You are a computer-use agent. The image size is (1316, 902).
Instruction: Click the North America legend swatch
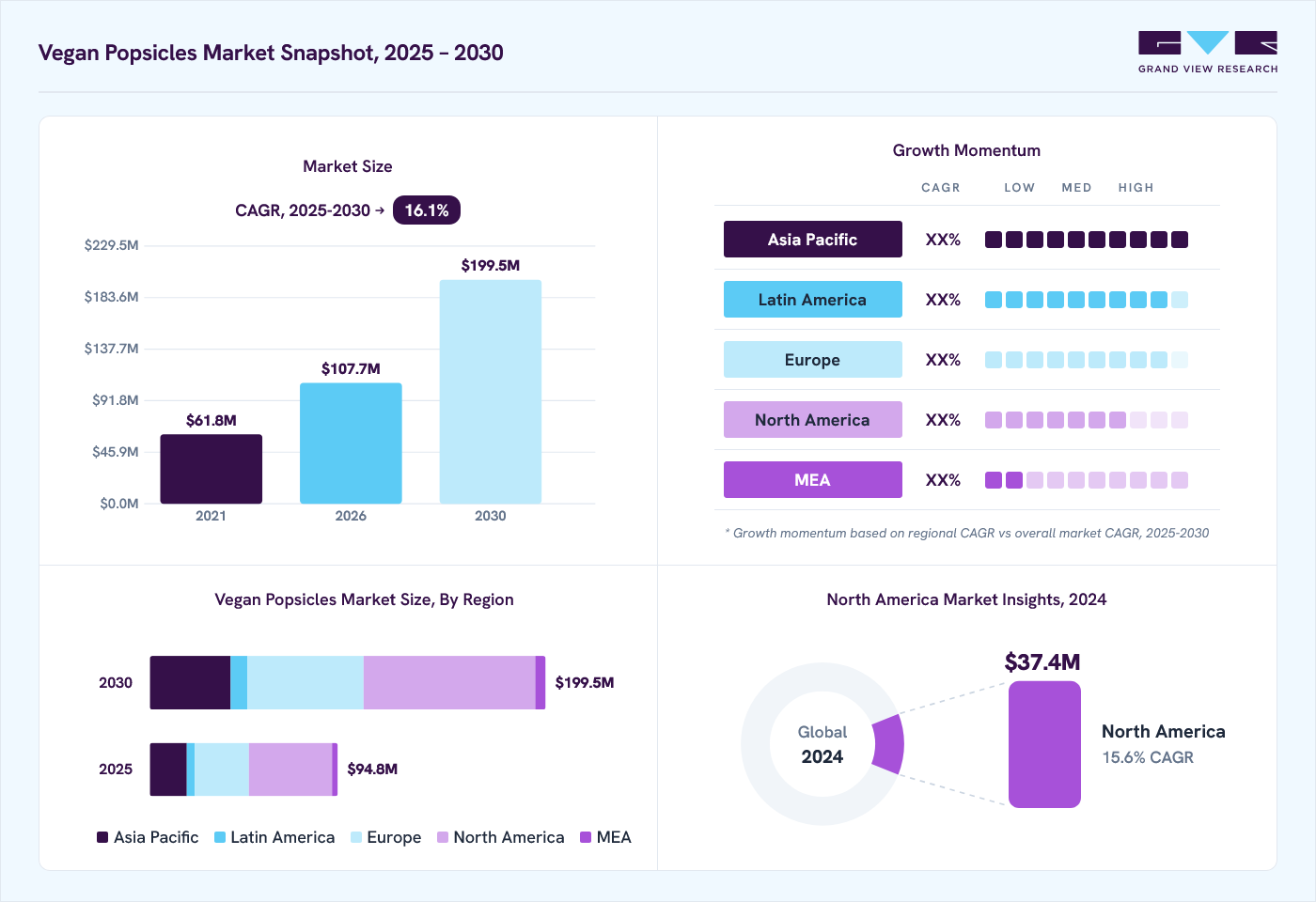443,837
